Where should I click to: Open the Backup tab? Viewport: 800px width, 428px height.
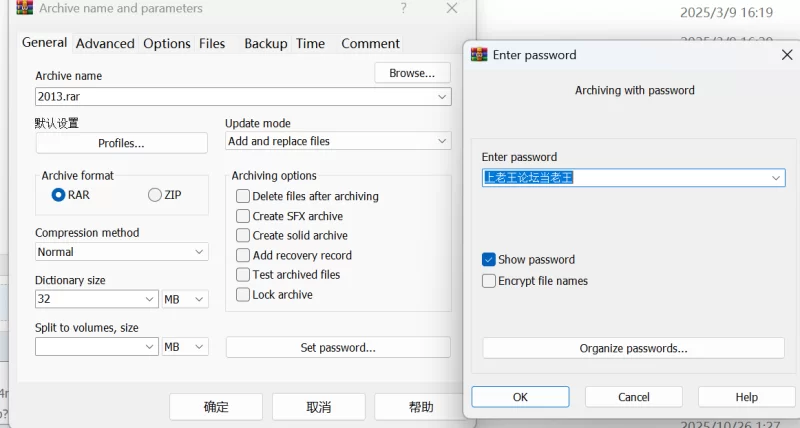(x=265, y=43)
